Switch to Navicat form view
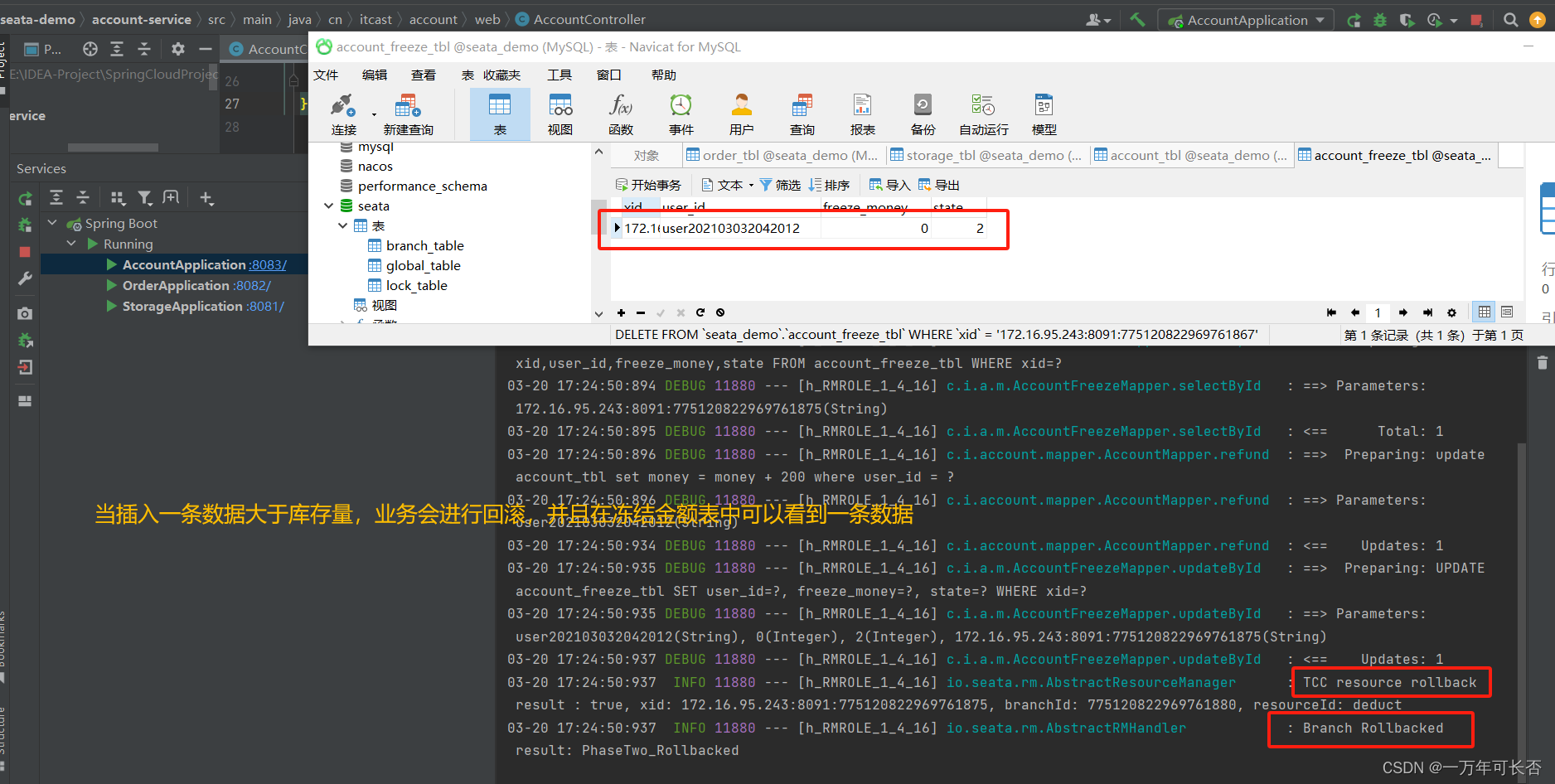 pos(1507,312)
